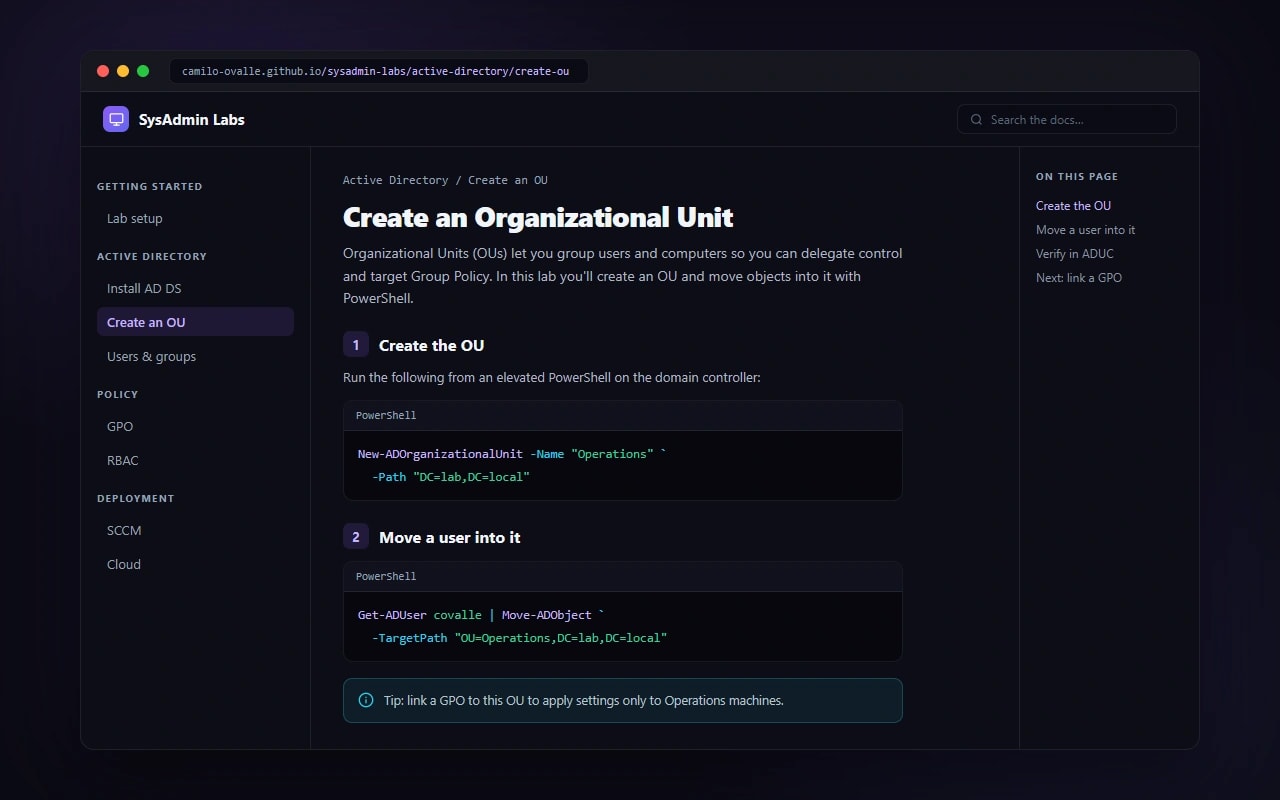Click the -Path "DC=lab,DC=local" code line

click(x=451, y=477)
